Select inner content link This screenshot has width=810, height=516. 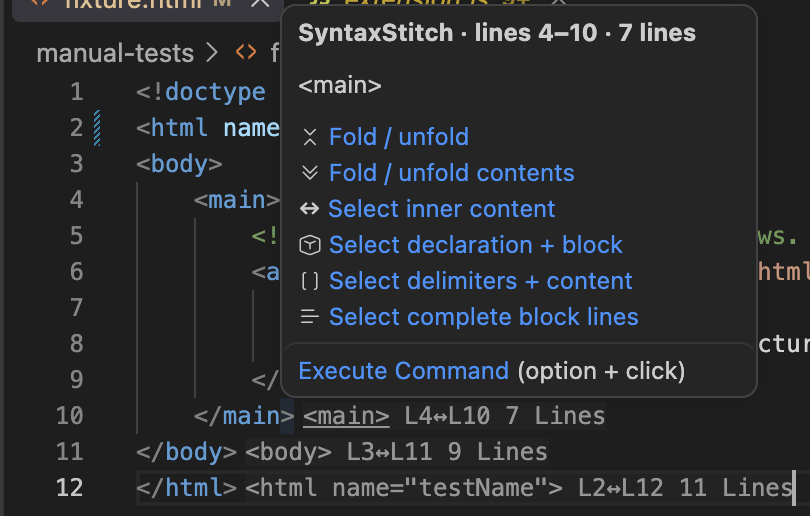442,209
